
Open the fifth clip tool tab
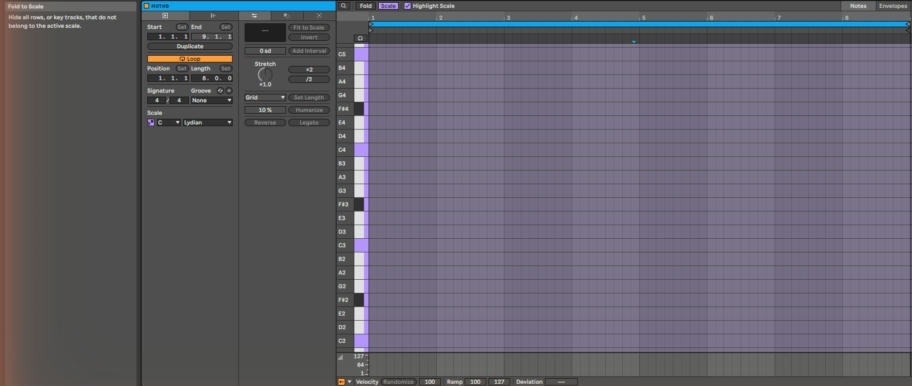coord(319,16)
